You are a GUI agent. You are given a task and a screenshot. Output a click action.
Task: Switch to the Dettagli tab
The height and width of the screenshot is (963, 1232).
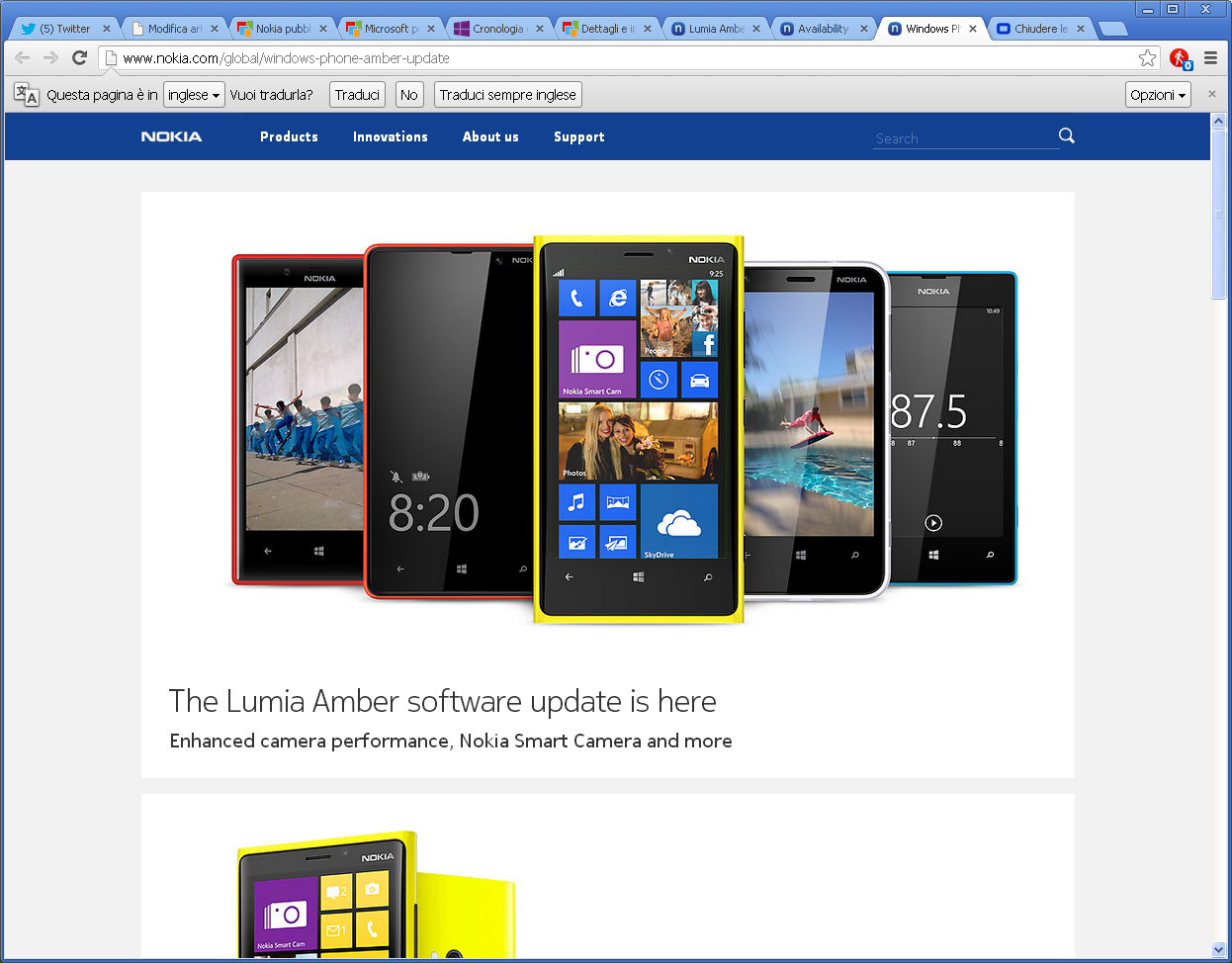point(607,29)
